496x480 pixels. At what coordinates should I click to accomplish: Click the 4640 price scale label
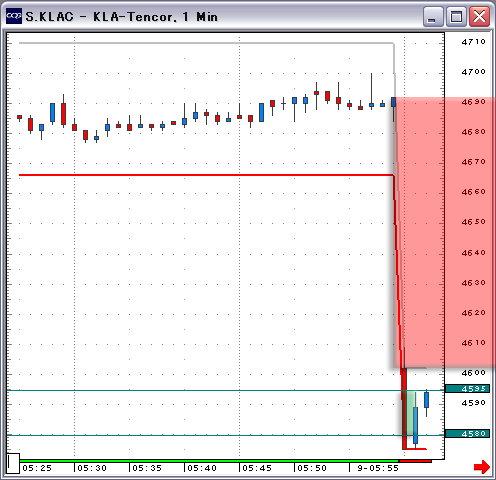[473, 253]
